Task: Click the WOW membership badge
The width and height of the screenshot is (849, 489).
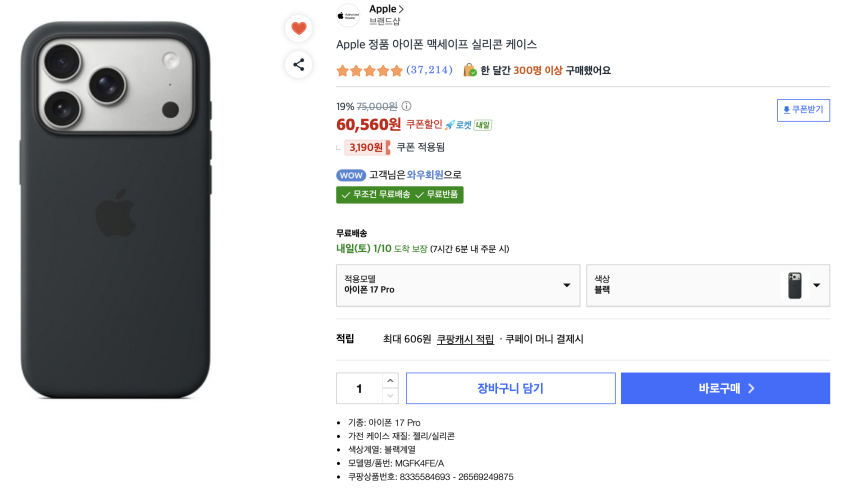Action: (351, 175)
